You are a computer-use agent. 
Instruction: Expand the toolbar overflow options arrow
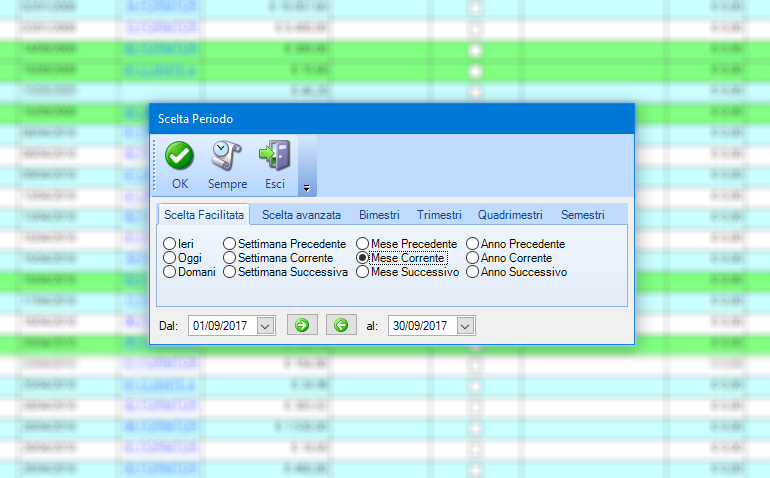(307, 187)
